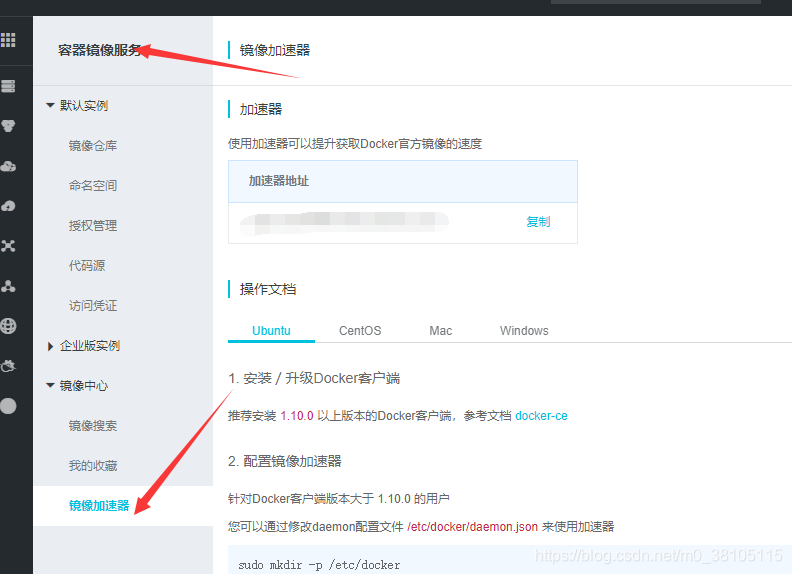This screenshot has width=792, height=574.
Task: Collapse the 默认实例 section
Action: point(50,106)
